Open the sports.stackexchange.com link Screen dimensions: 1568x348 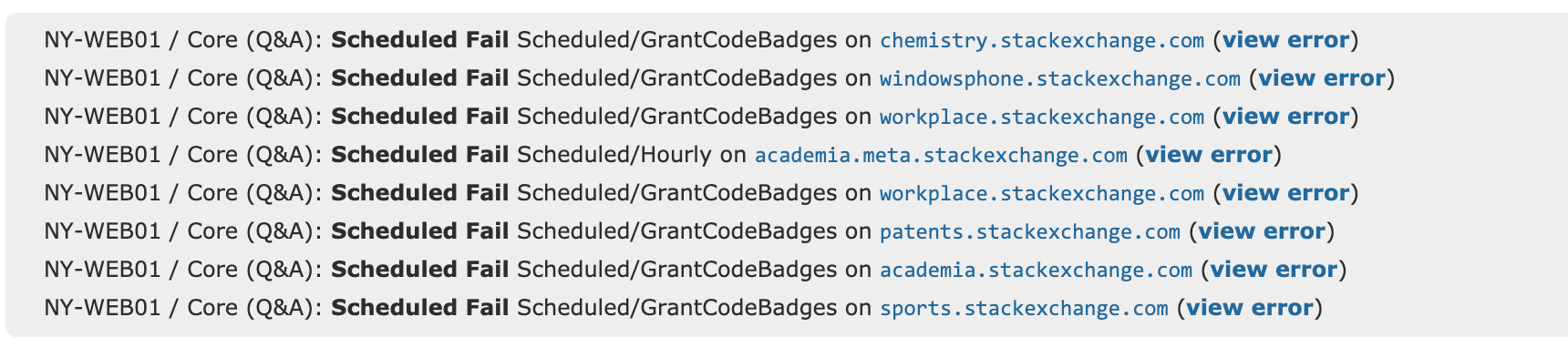[x=1024, y=308]
